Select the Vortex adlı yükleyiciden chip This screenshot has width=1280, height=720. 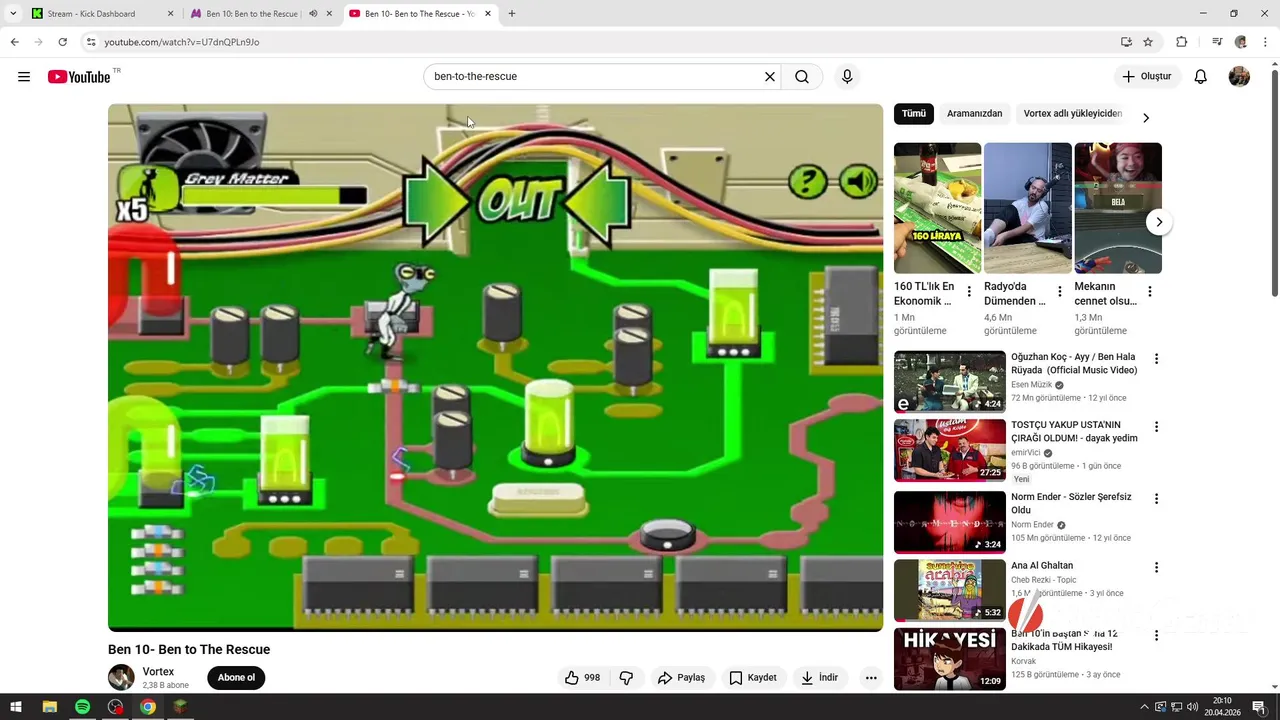[x=1073, y=114]
